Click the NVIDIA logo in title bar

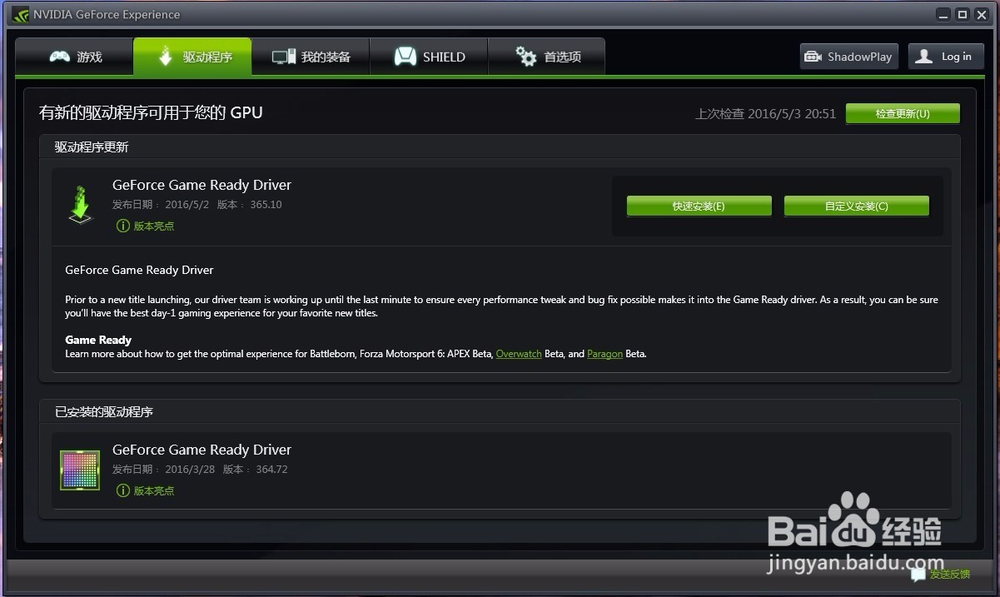pos(20,15)
